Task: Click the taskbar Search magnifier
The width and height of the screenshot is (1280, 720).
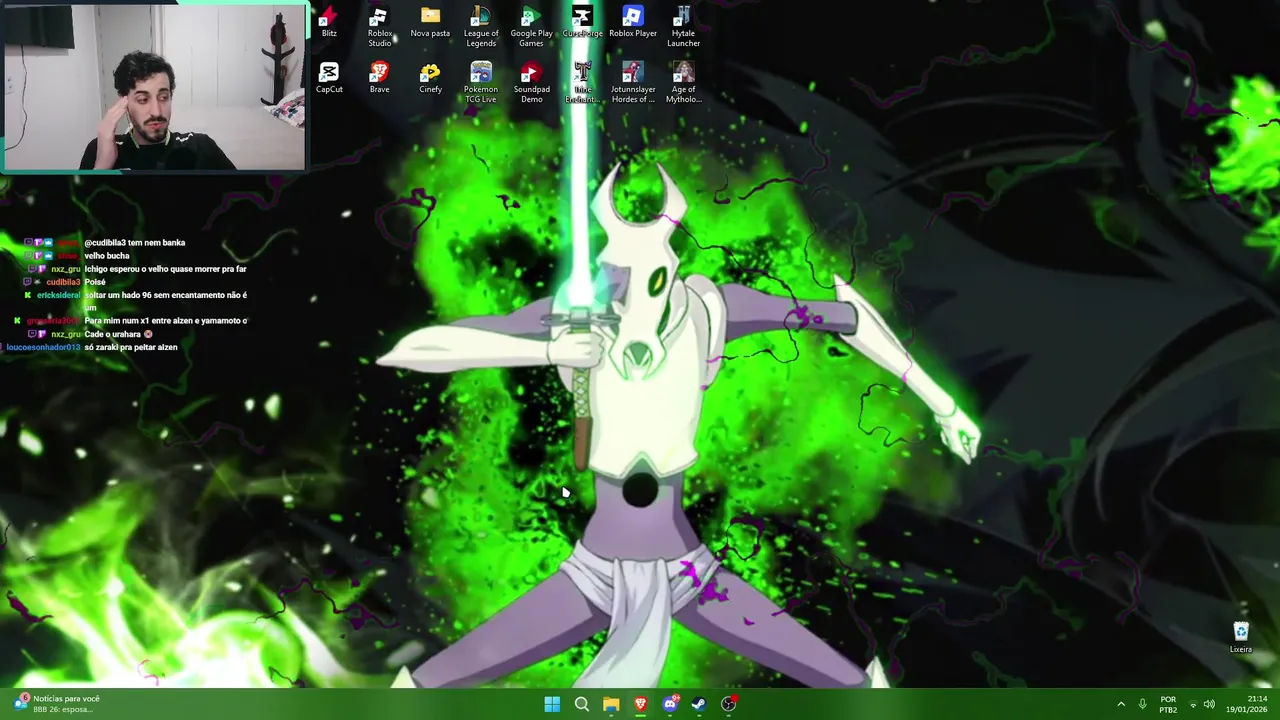Action: (x=581, y=704)
